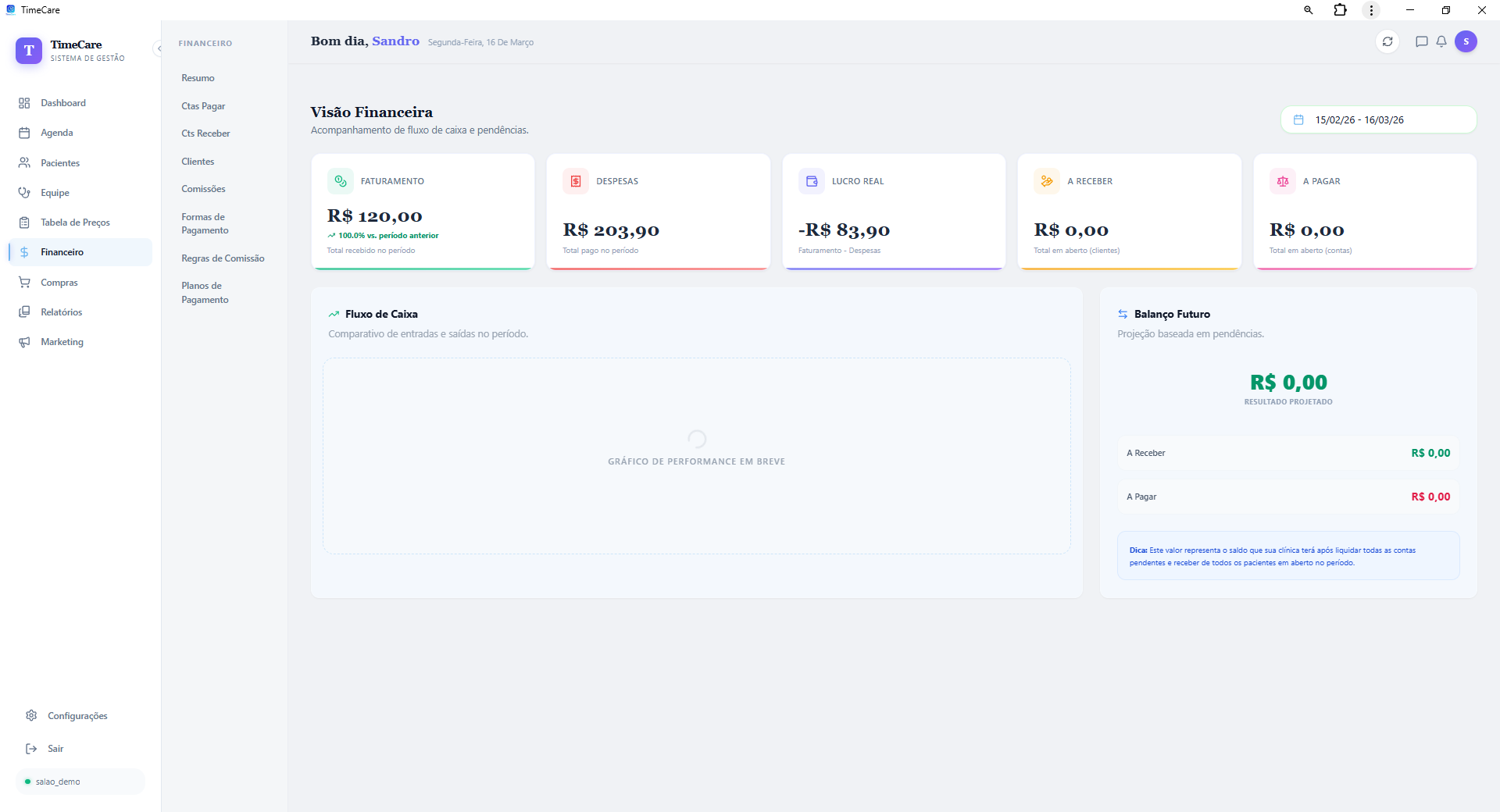
Task: Open the date range picker 15/02/26 - 16/03/26
Action: click(x=1378, y=120)
